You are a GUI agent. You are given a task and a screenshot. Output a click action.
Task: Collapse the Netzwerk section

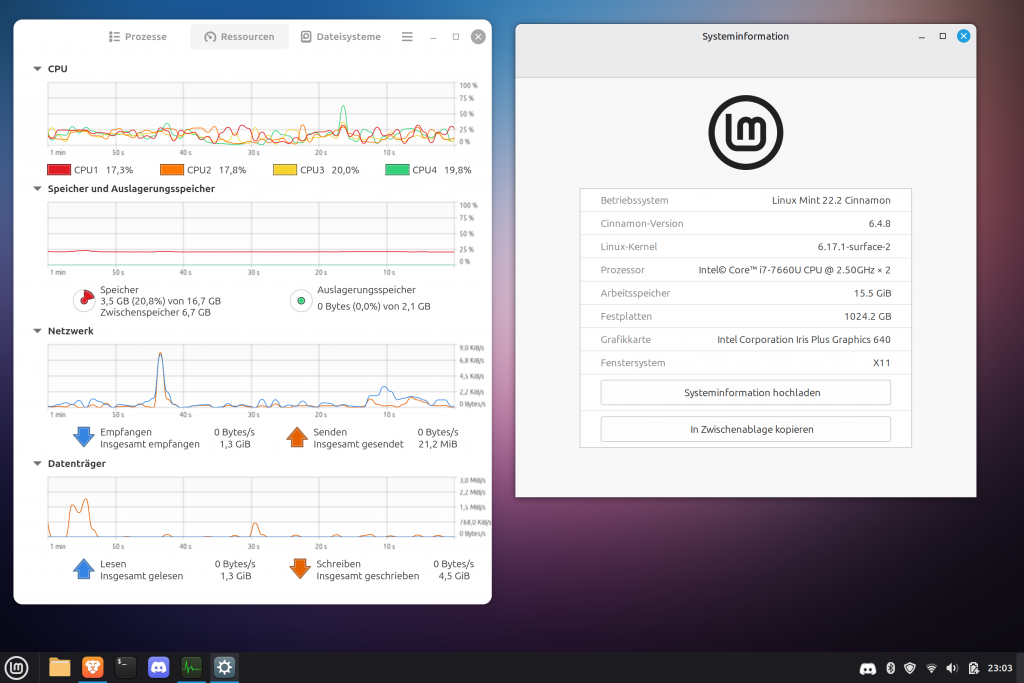click(37, 331)
